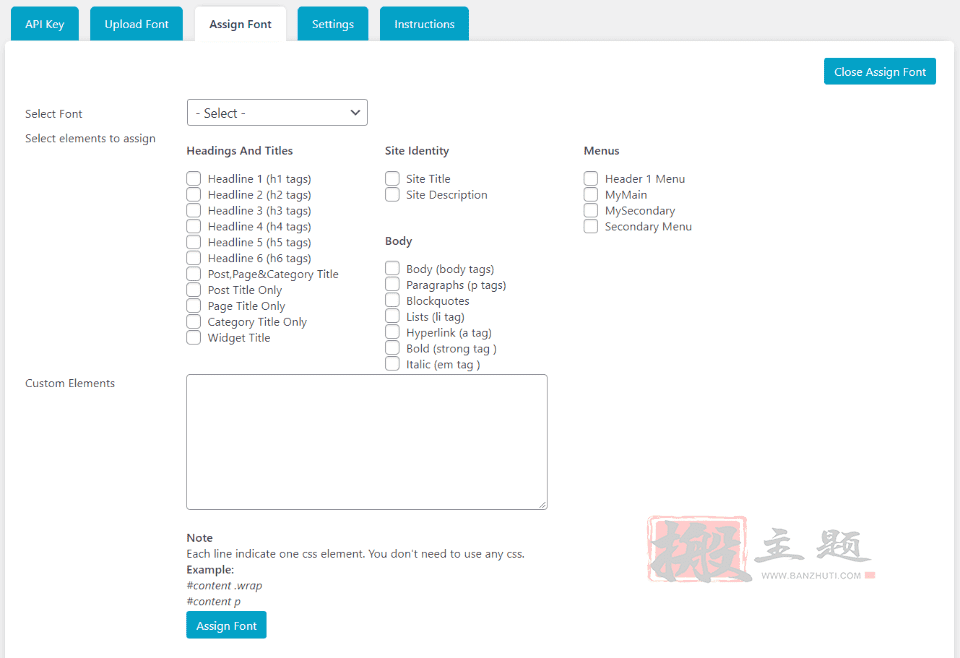Open the Select Font dropdown

(x=277, y=113)
